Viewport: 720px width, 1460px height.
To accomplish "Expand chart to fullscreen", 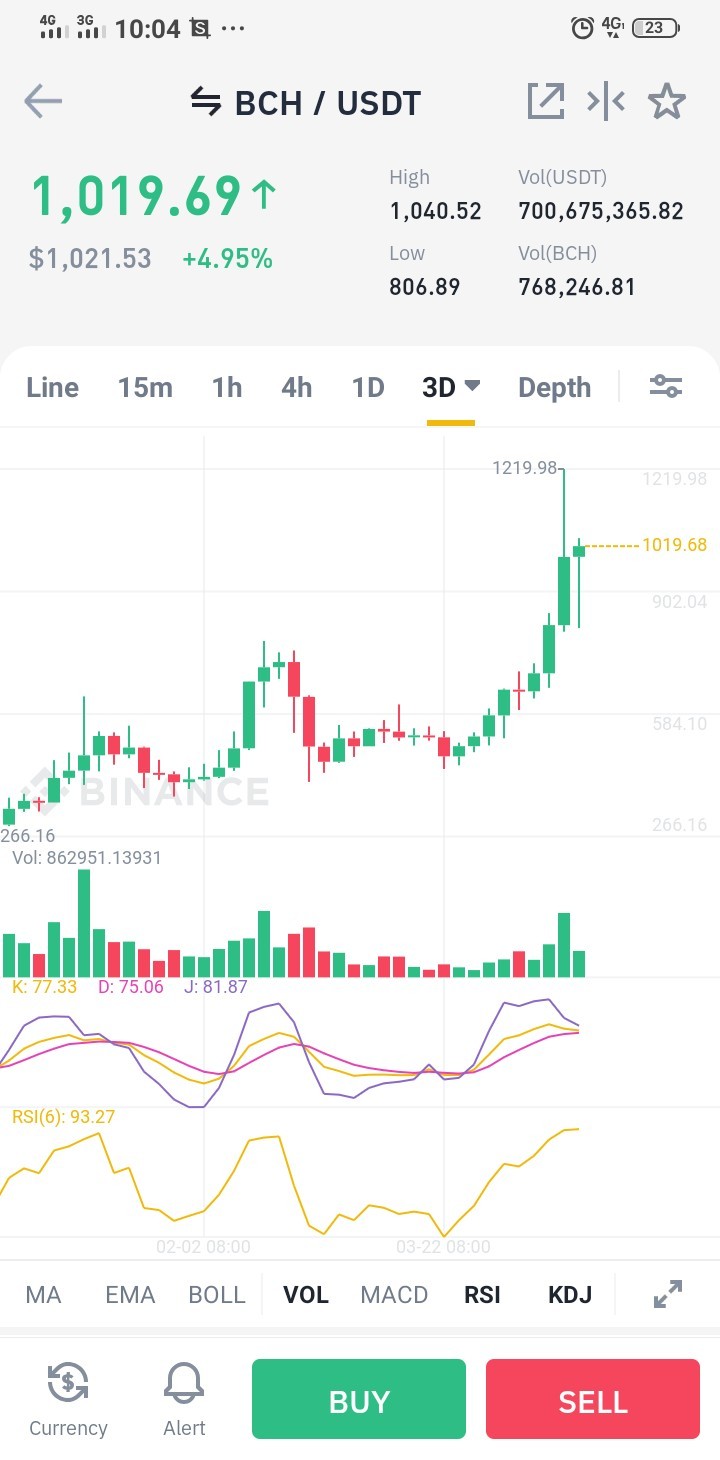I will coord(667,1294).
